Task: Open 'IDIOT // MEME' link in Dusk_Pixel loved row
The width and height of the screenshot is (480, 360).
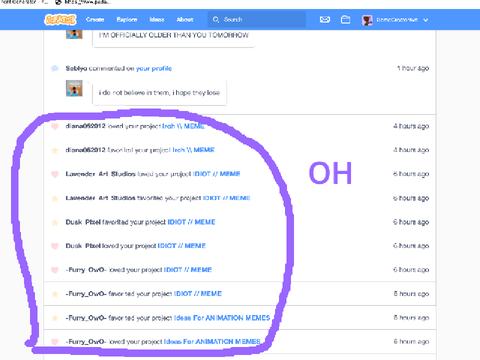Action: [x=182, y=246]
